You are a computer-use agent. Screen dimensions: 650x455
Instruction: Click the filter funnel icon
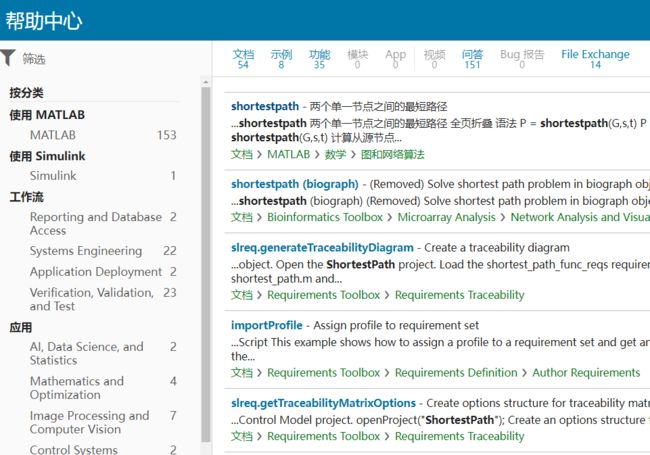pos(8,58)
